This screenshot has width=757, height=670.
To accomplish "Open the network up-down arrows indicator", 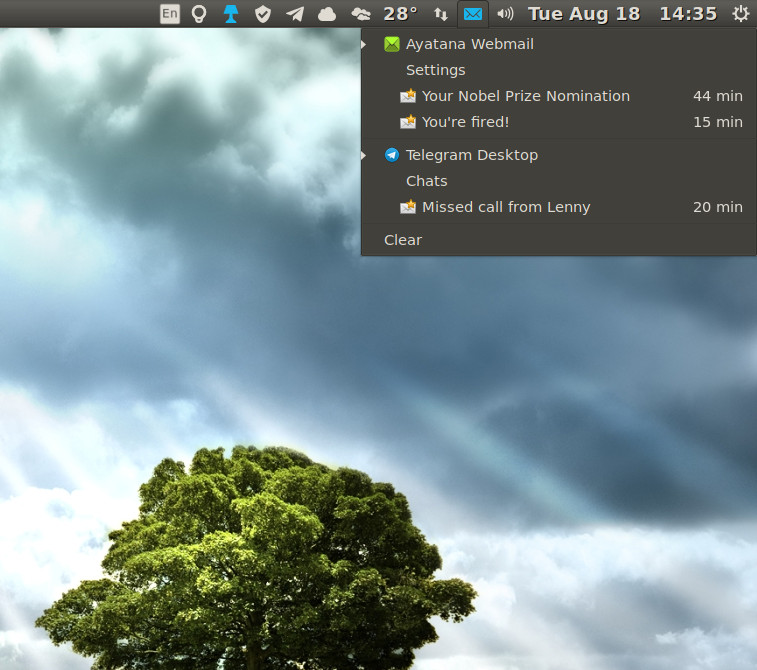I will [440, 14].
